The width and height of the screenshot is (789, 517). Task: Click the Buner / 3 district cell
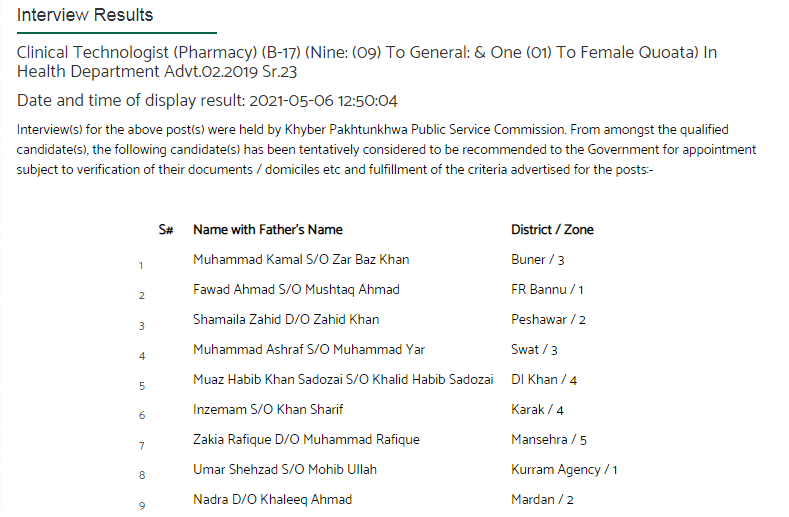point(537,260)
